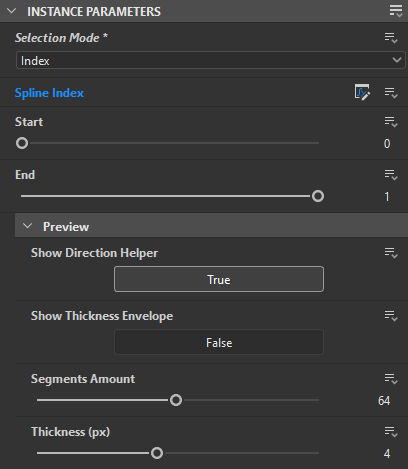Click the Thickness value field showing 4
408x469 pixels.
pyautogui.click(x=387, y=453)
